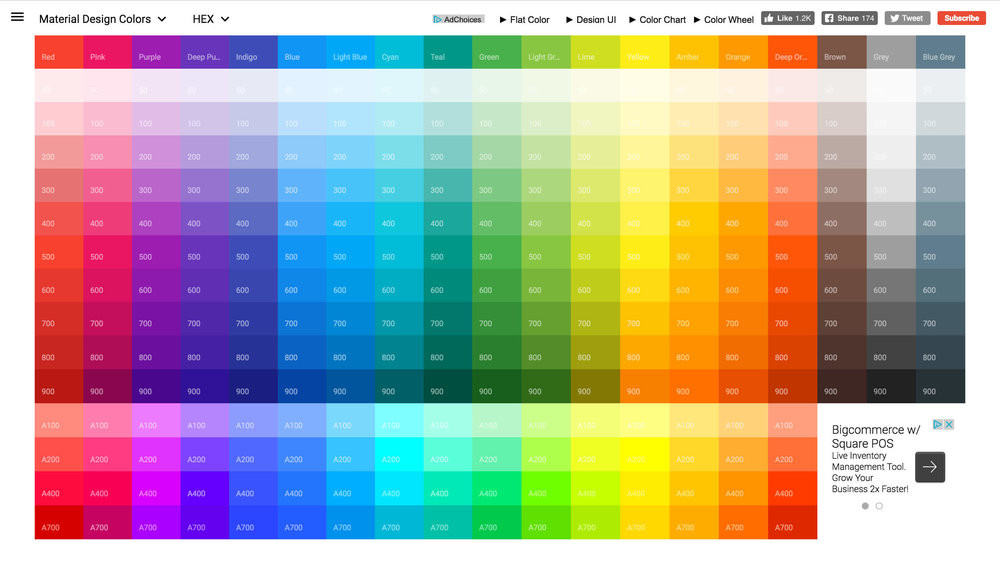Pick the Green column header
Screen dimensions: 1000x574
tap(497, 52)
